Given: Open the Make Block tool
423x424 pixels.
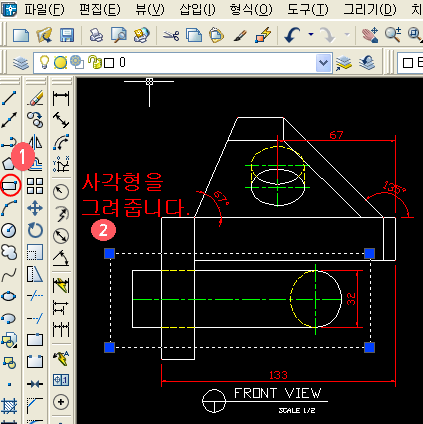Looking at the screenshot, I should click(x=9, y=362).
